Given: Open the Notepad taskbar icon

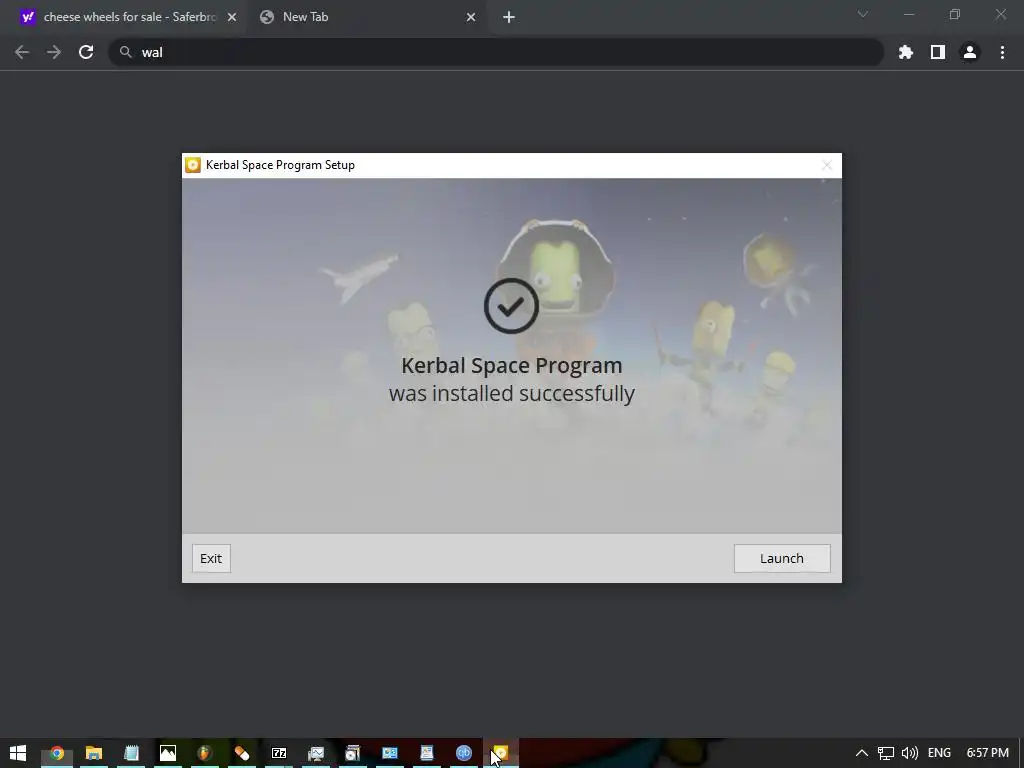Looking at the screenshot, I should pos(131,753).
